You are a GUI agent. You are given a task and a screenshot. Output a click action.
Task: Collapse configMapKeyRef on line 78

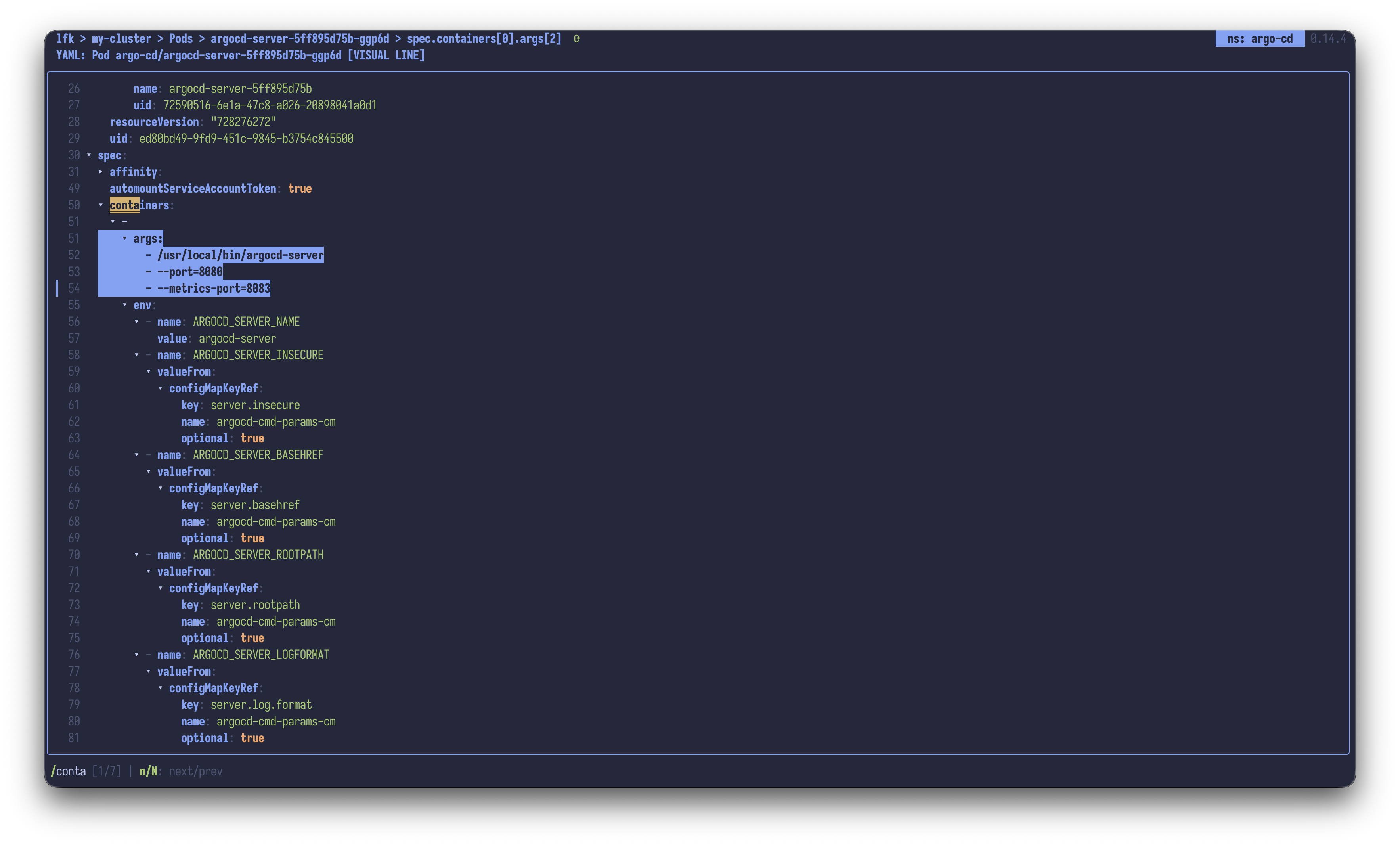tap(161, 688)
